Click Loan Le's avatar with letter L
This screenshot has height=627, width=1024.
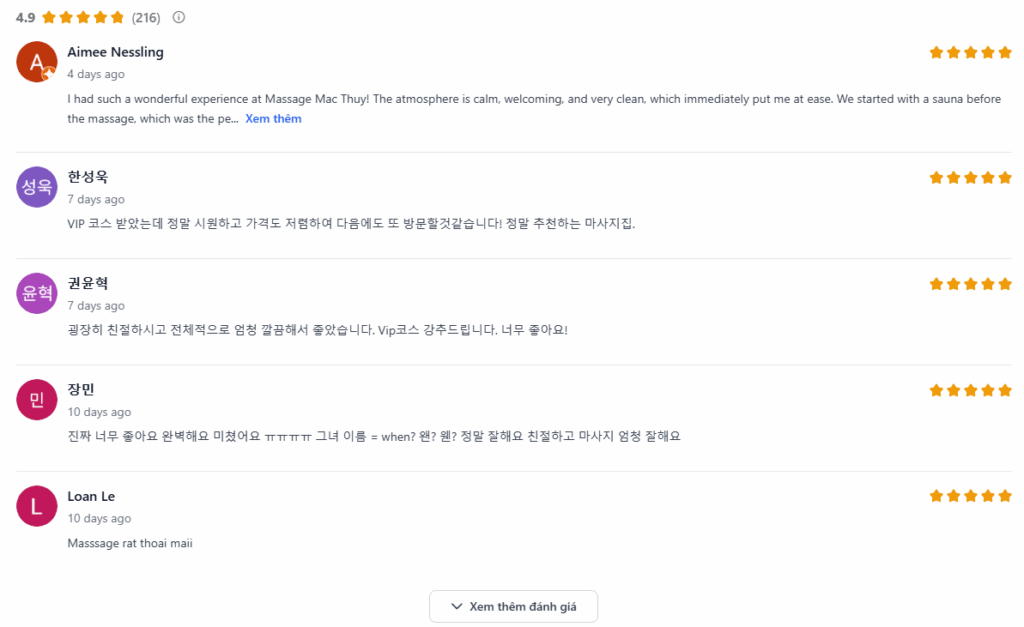[37, 506]
